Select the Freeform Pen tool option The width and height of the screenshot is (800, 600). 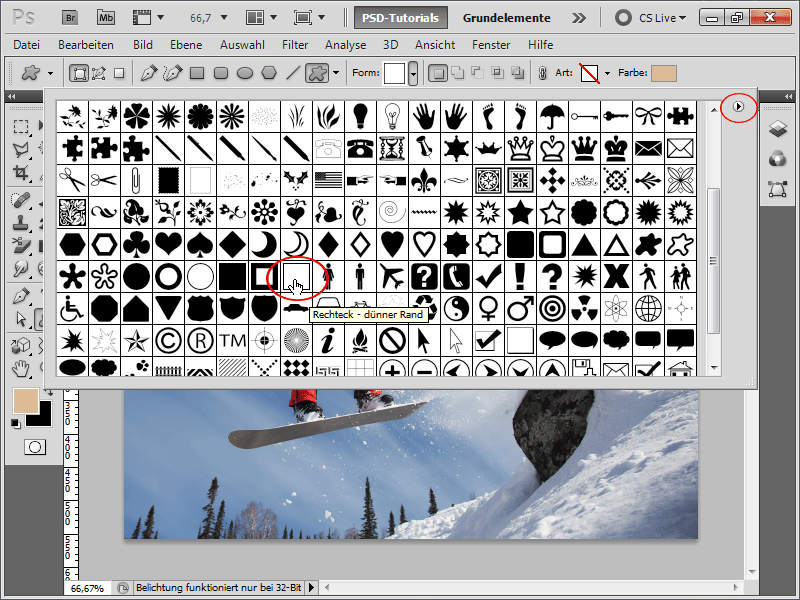(172, 73)
